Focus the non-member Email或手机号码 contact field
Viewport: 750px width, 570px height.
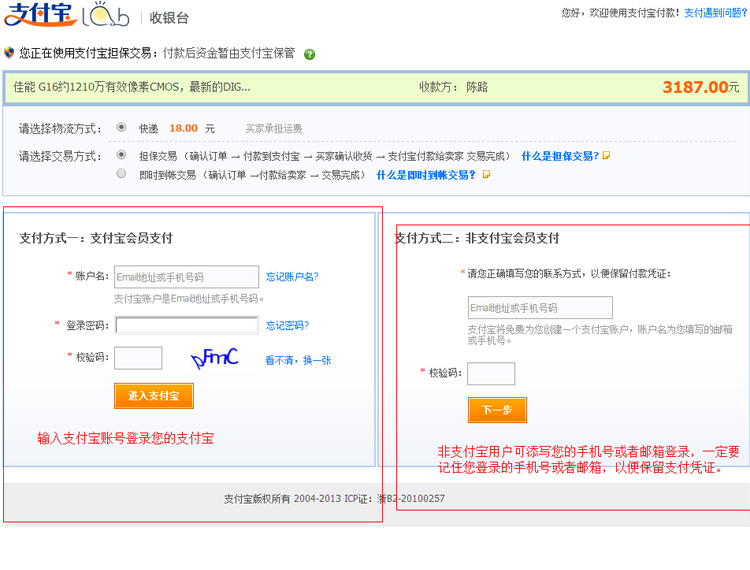(540, 307)
